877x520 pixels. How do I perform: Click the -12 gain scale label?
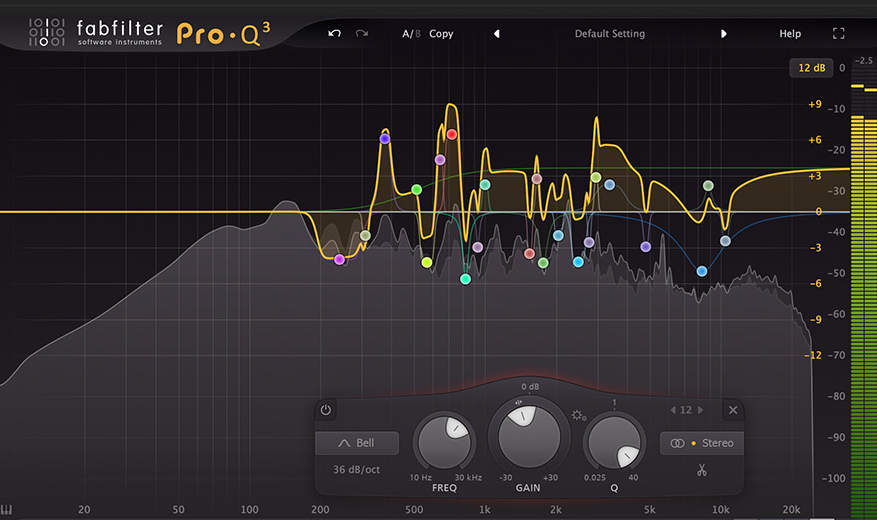tap(813, 355)
